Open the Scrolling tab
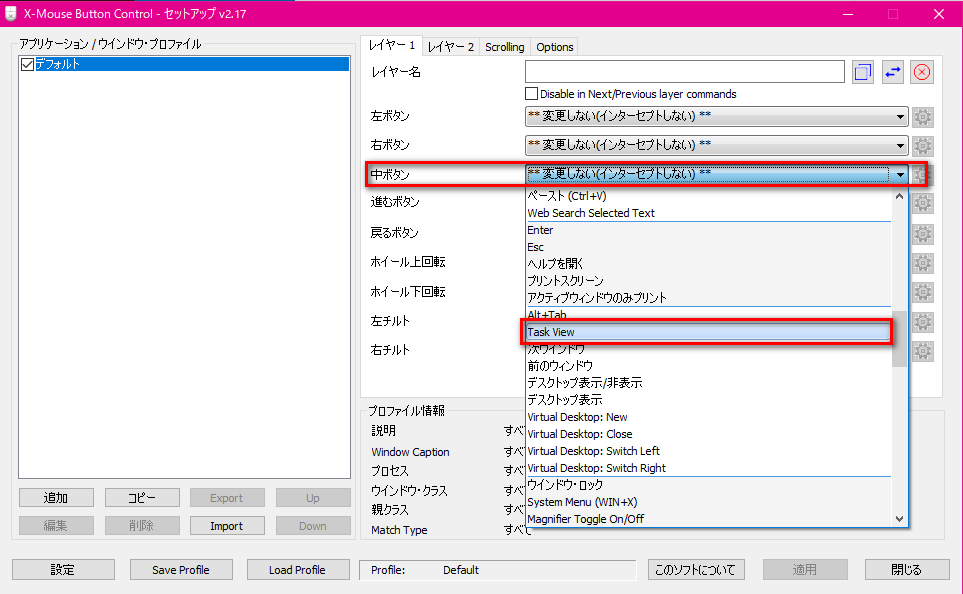Viewport: 963px width, 594px height. tap(504, 47)
